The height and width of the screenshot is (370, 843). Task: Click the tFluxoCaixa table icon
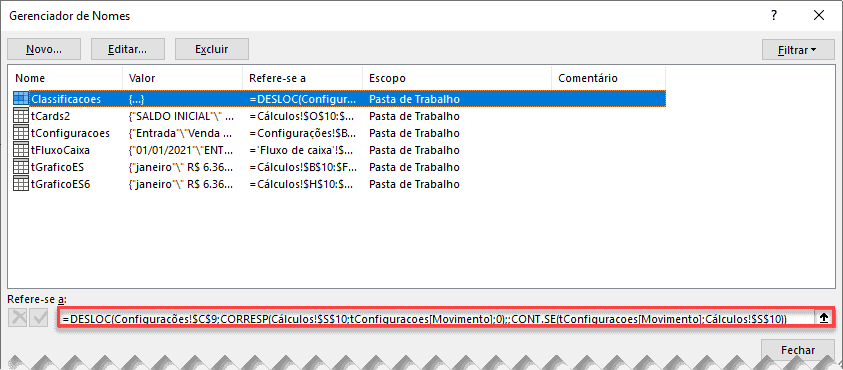pos(20,150)
